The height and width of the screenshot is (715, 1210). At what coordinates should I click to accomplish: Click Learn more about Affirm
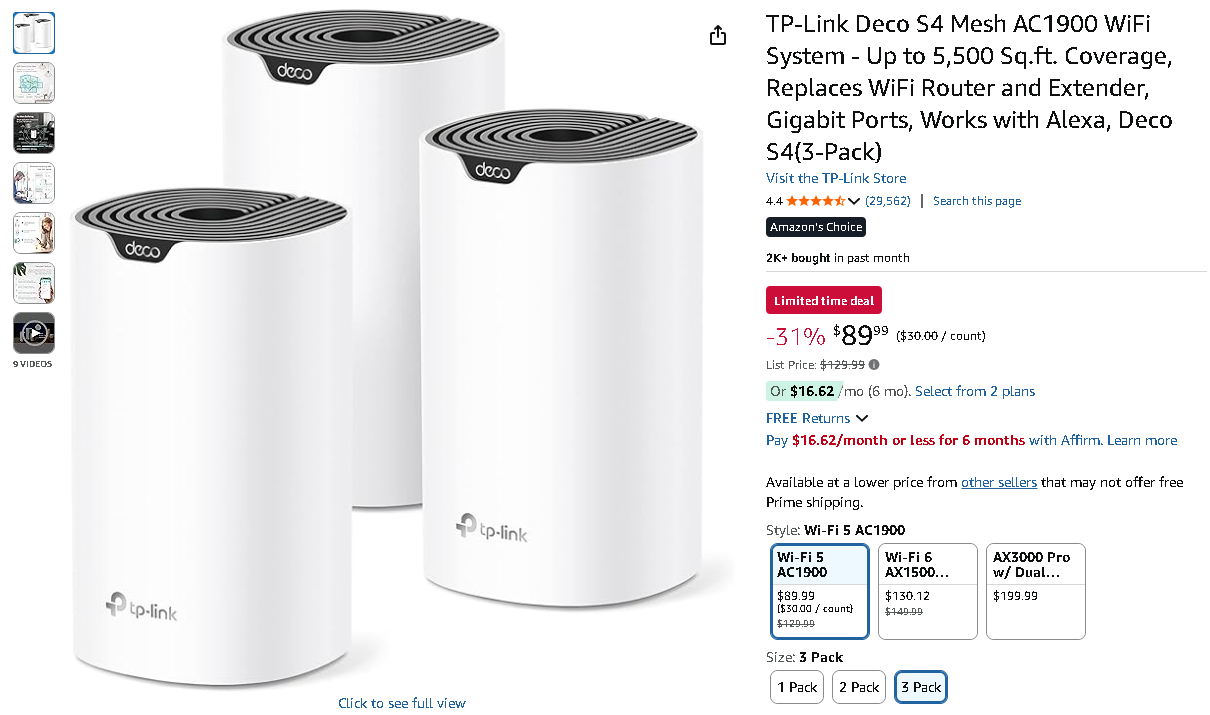click(x=1142, y=440)
